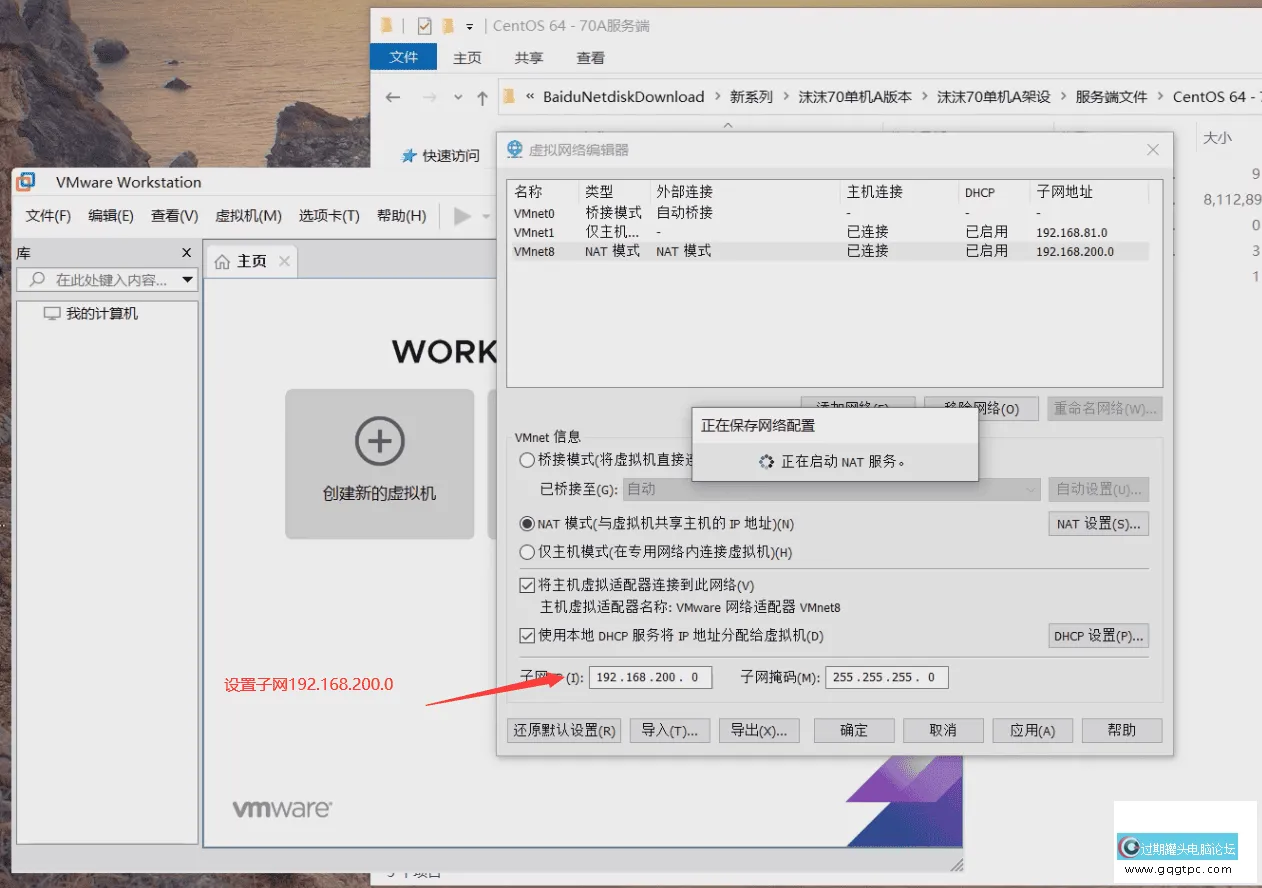Select the 仅主机模式 radio button

pyautogui.click(x=527, y=552)
